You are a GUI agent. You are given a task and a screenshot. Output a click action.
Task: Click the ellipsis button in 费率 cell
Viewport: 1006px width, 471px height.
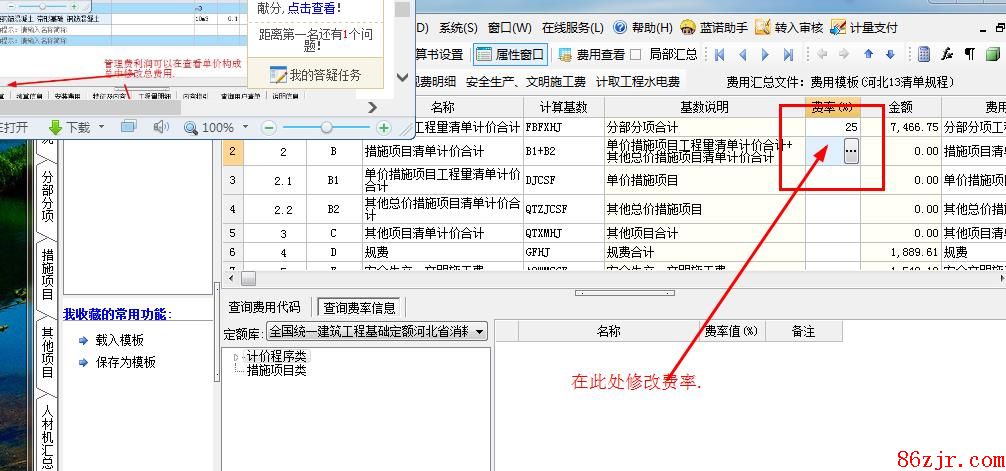point(850,151)
